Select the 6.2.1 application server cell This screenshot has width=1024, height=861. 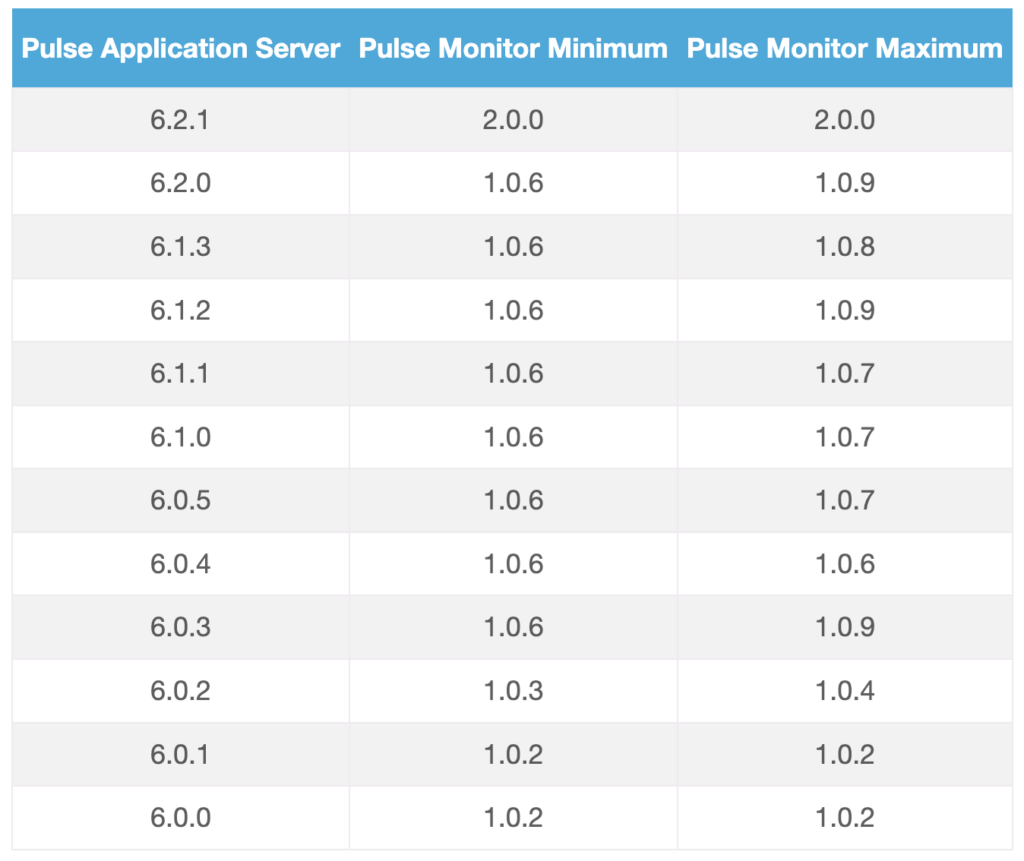pos(181,120)
